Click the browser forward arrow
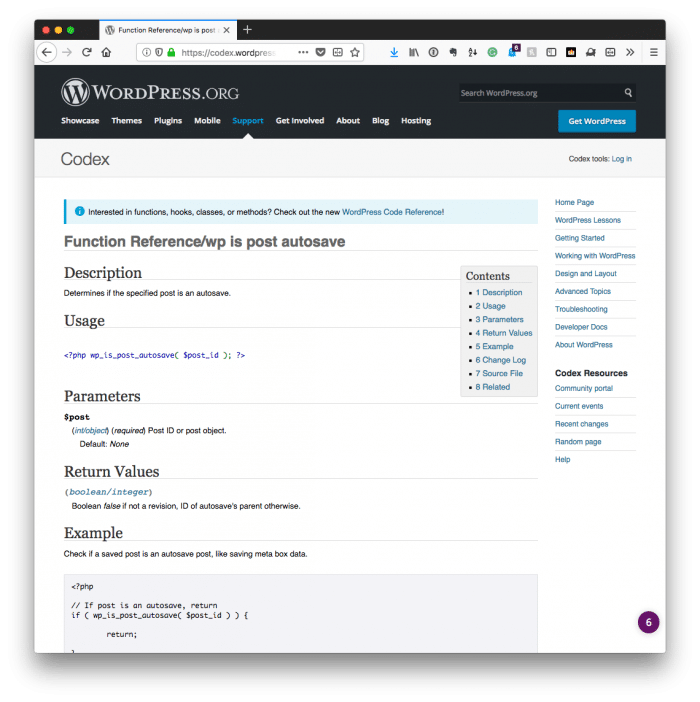Image resolution: width=700 pixels, height=702 pixels. [x=67, y=52]
